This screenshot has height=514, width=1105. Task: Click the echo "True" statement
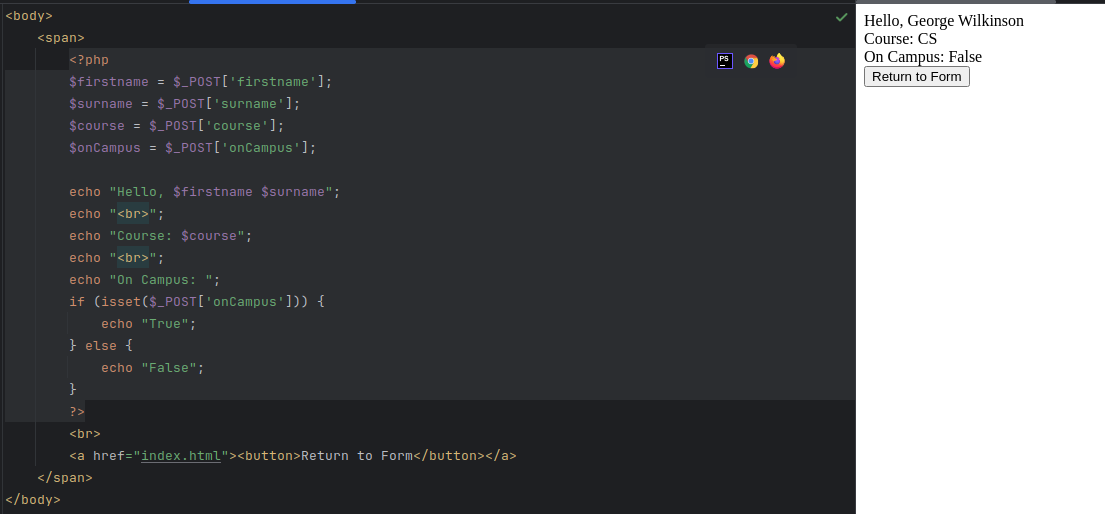point(148,324)
